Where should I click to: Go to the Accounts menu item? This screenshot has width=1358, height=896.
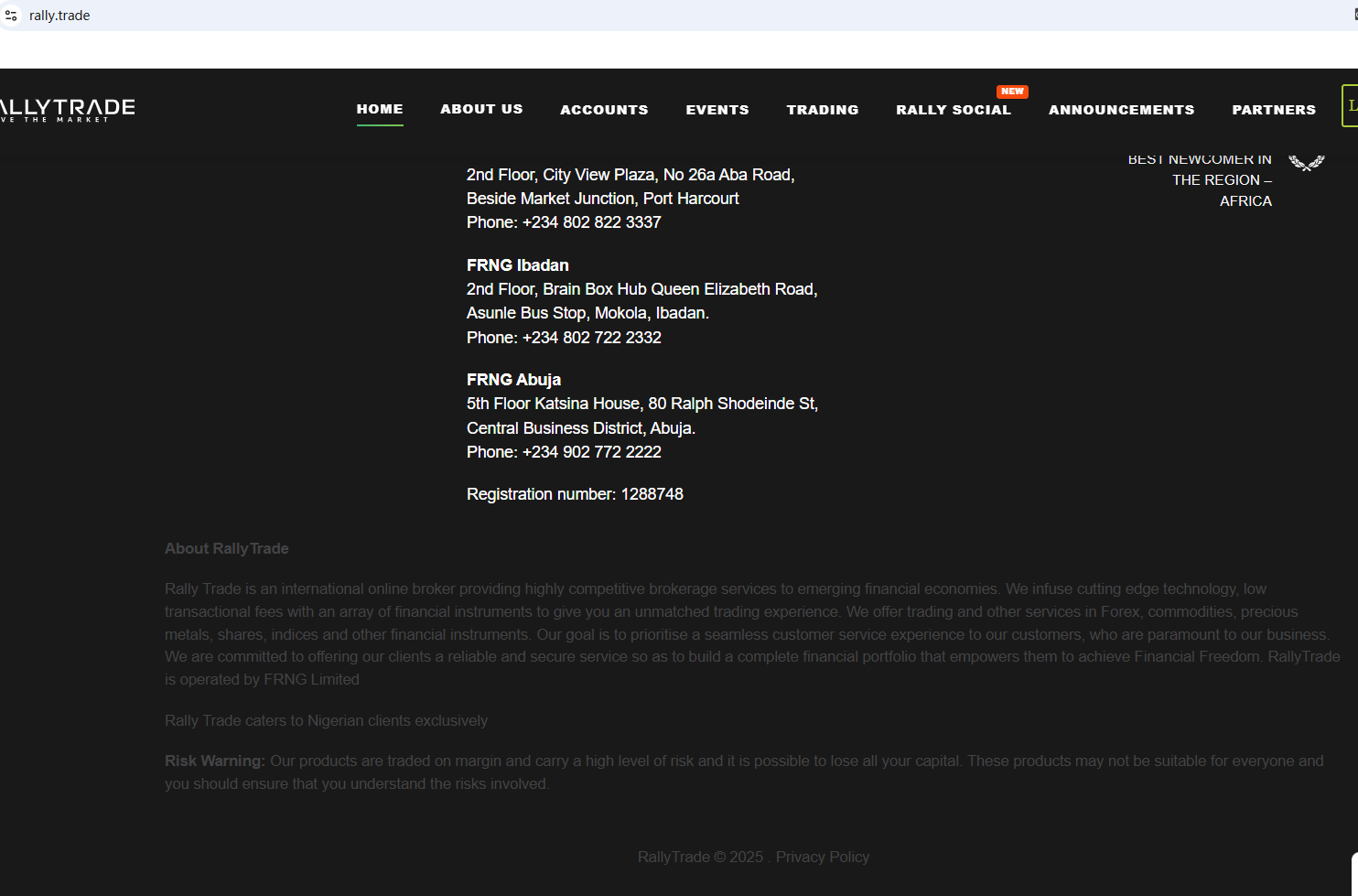coord(604,110)
